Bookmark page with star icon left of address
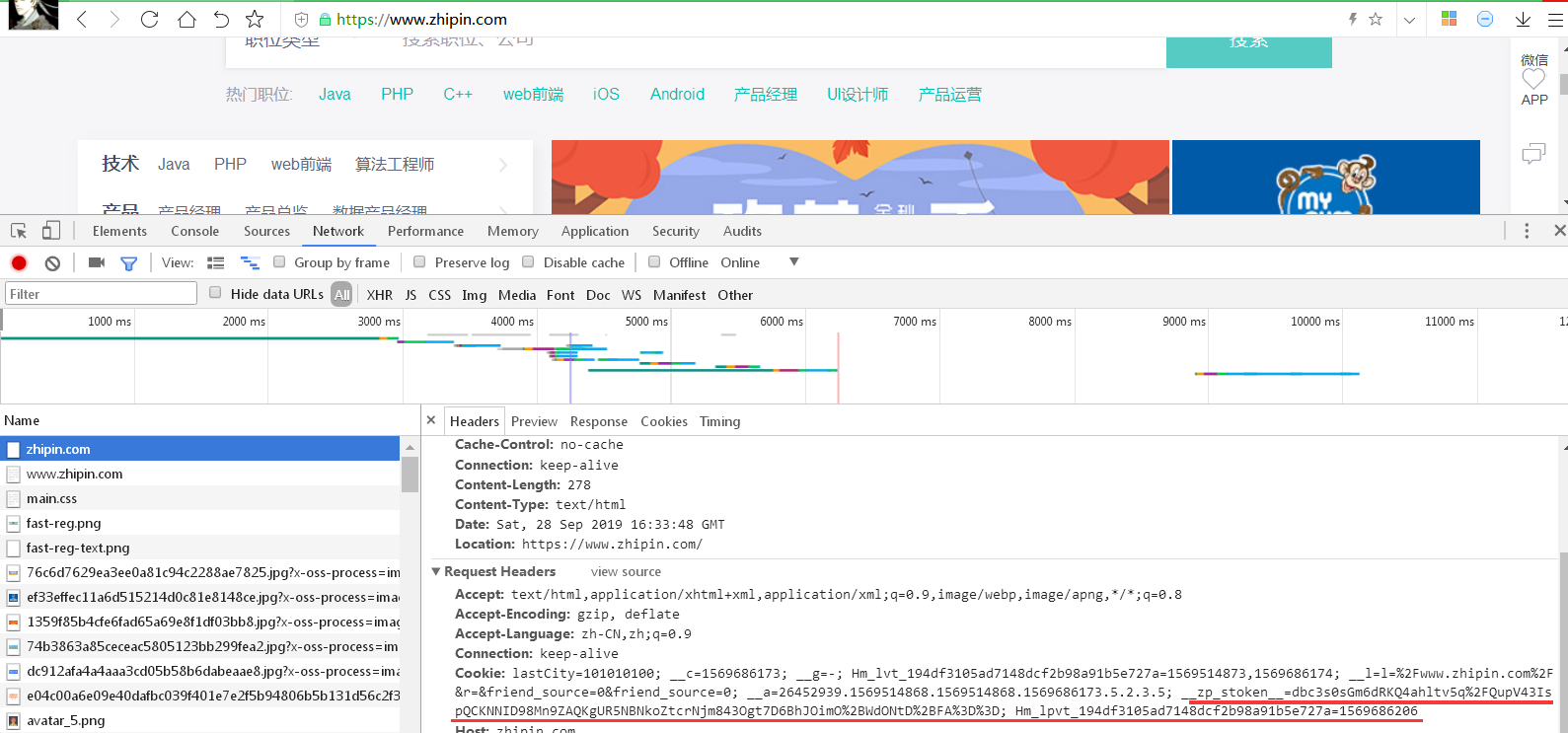This screenshot has height=733, width=1568. (x=255, y=19)
